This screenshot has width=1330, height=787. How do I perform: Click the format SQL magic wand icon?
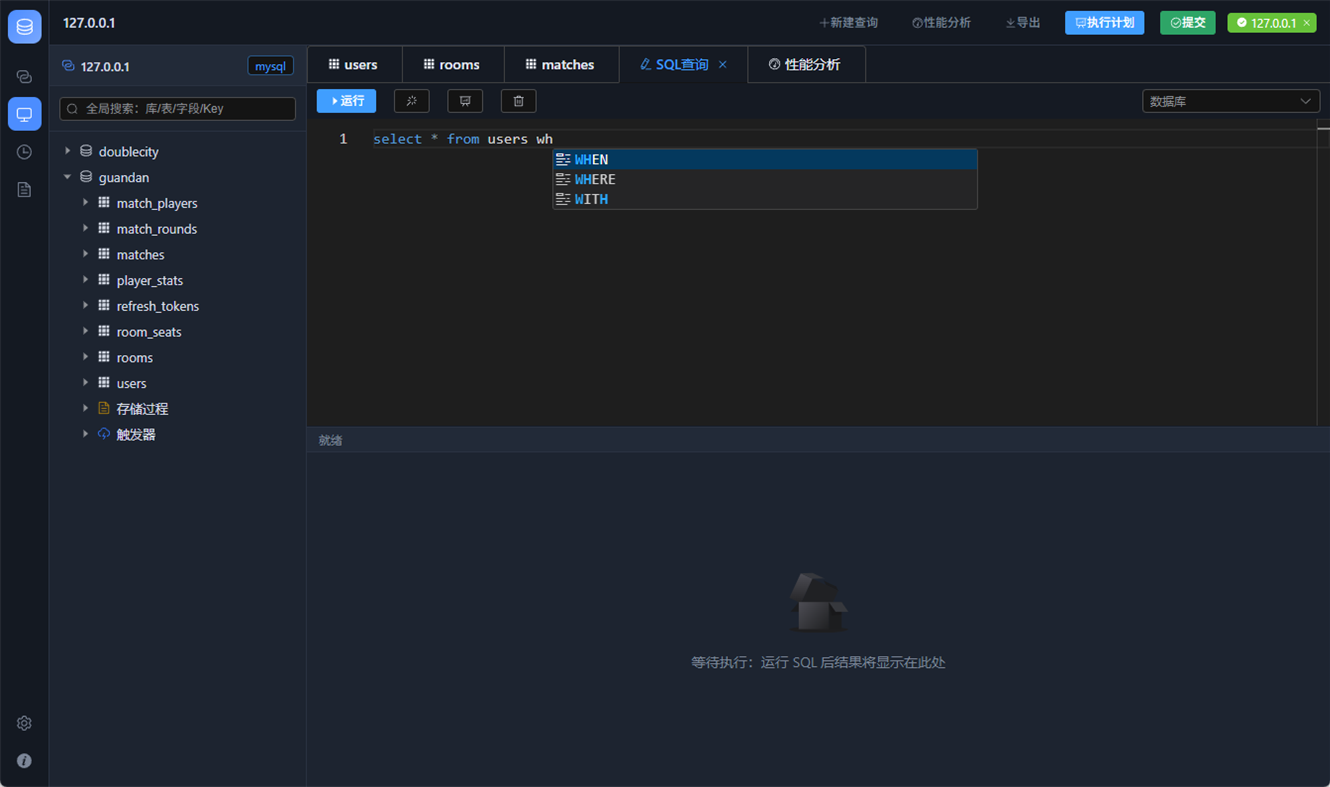pos(411,101)
